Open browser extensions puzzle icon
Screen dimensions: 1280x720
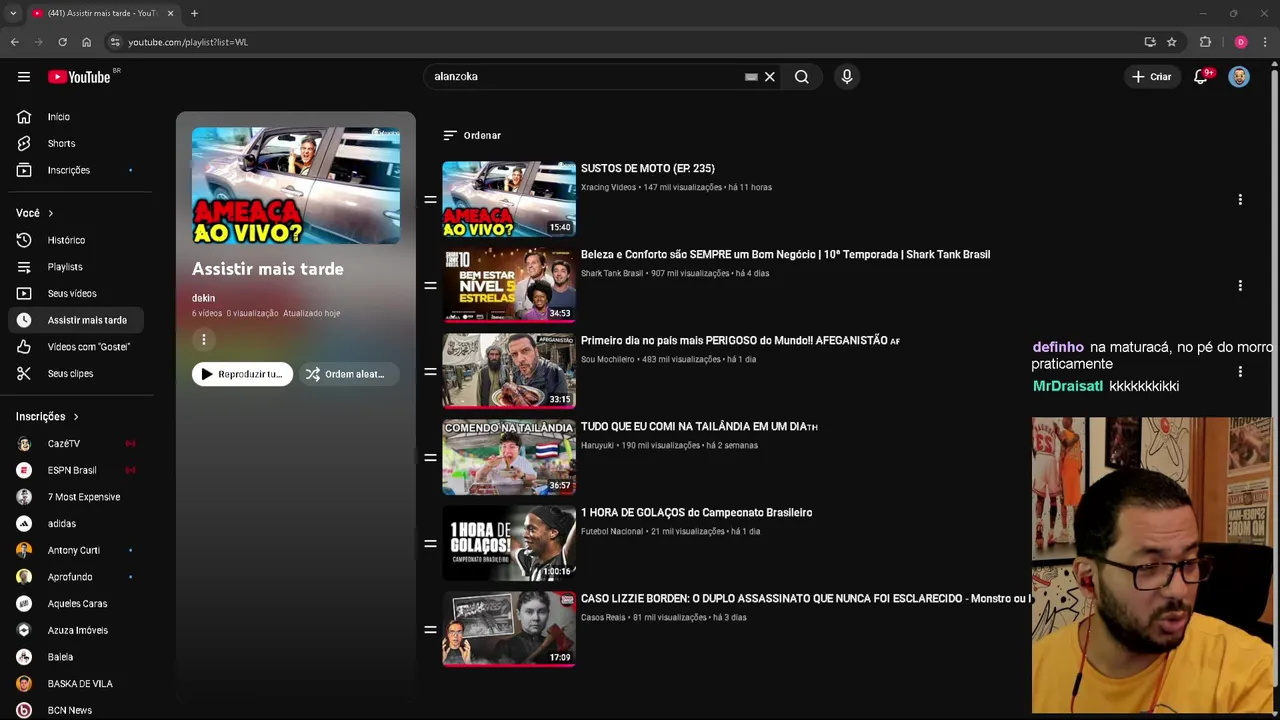[x=1205, y=42]
